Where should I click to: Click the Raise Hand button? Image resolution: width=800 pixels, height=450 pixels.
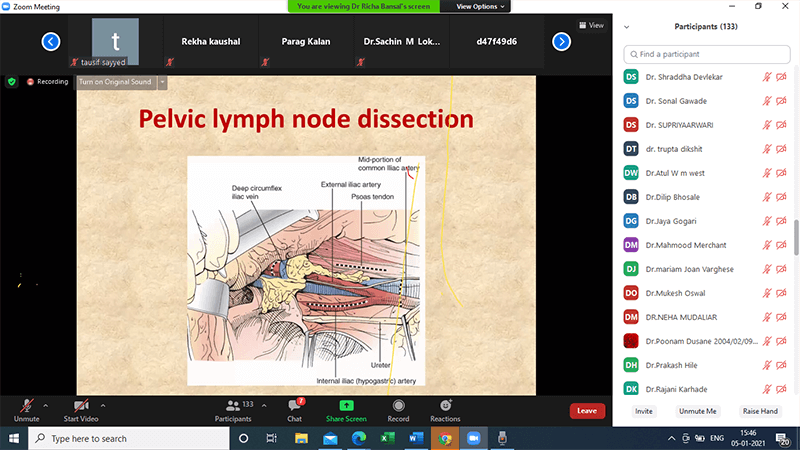pos(758,411)
